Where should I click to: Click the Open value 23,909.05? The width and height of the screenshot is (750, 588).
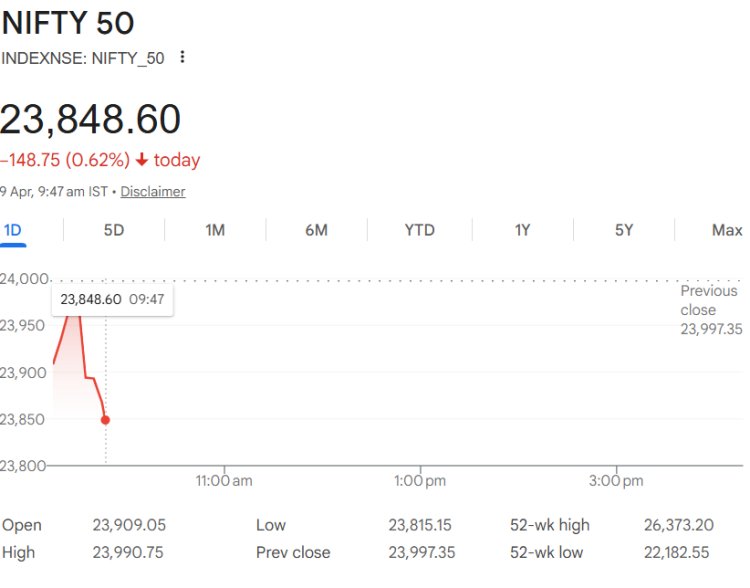[129, 525]
